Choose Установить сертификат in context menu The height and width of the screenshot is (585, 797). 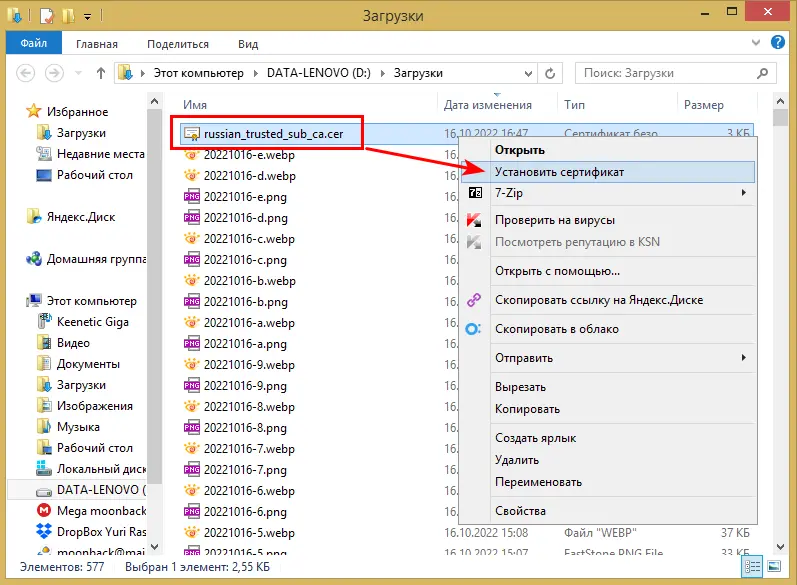608,172
